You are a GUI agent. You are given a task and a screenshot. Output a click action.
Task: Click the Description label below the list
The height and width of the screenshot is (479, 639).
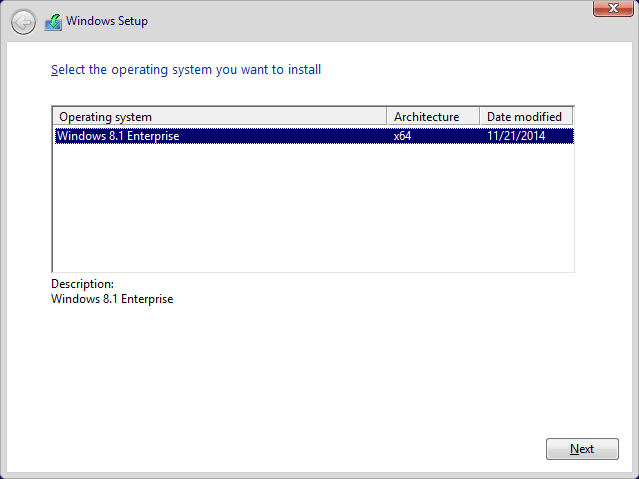point(82,284)
